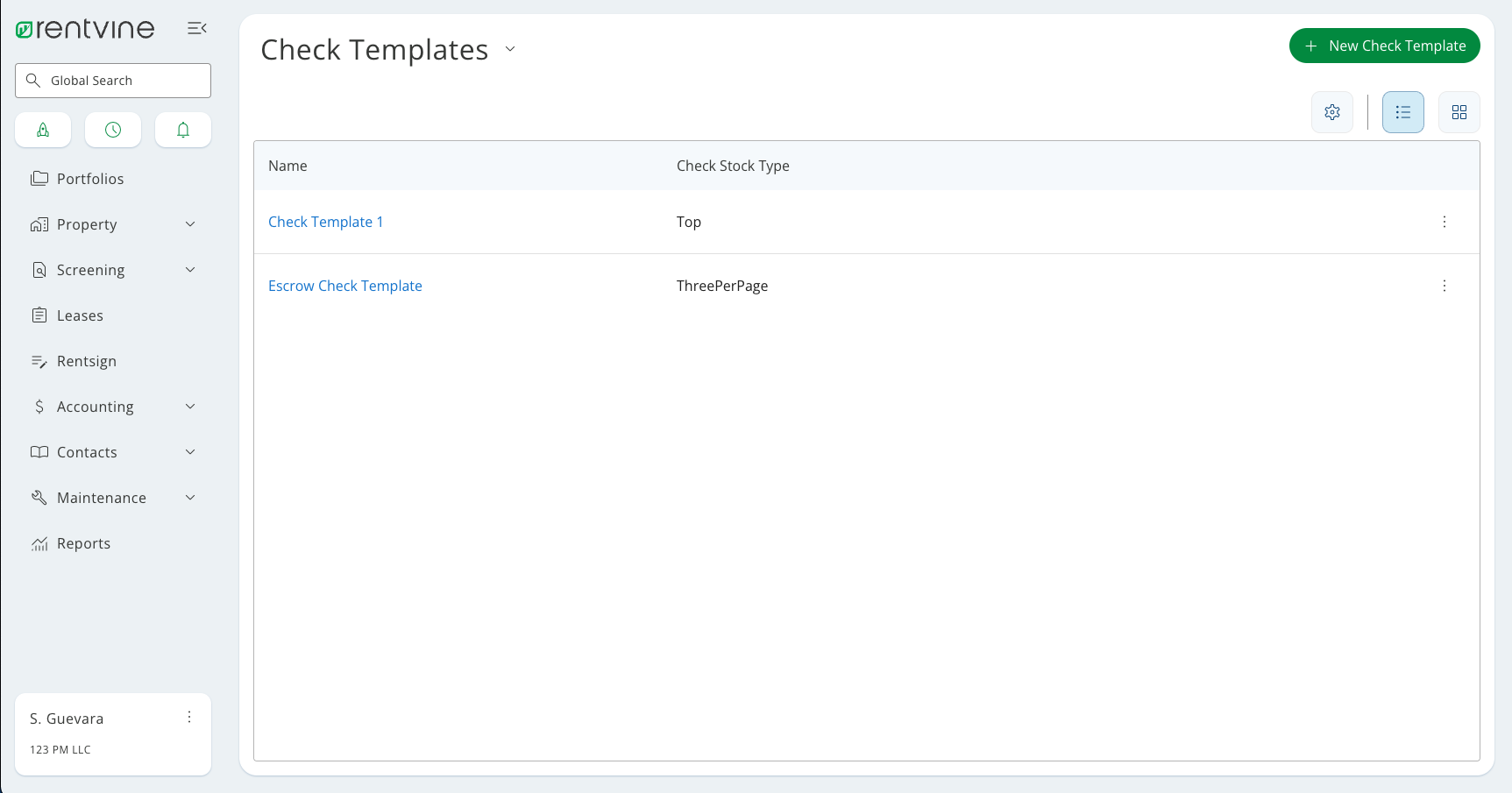
Task: Click inside the Global Search field
Action: pos(112,80)
